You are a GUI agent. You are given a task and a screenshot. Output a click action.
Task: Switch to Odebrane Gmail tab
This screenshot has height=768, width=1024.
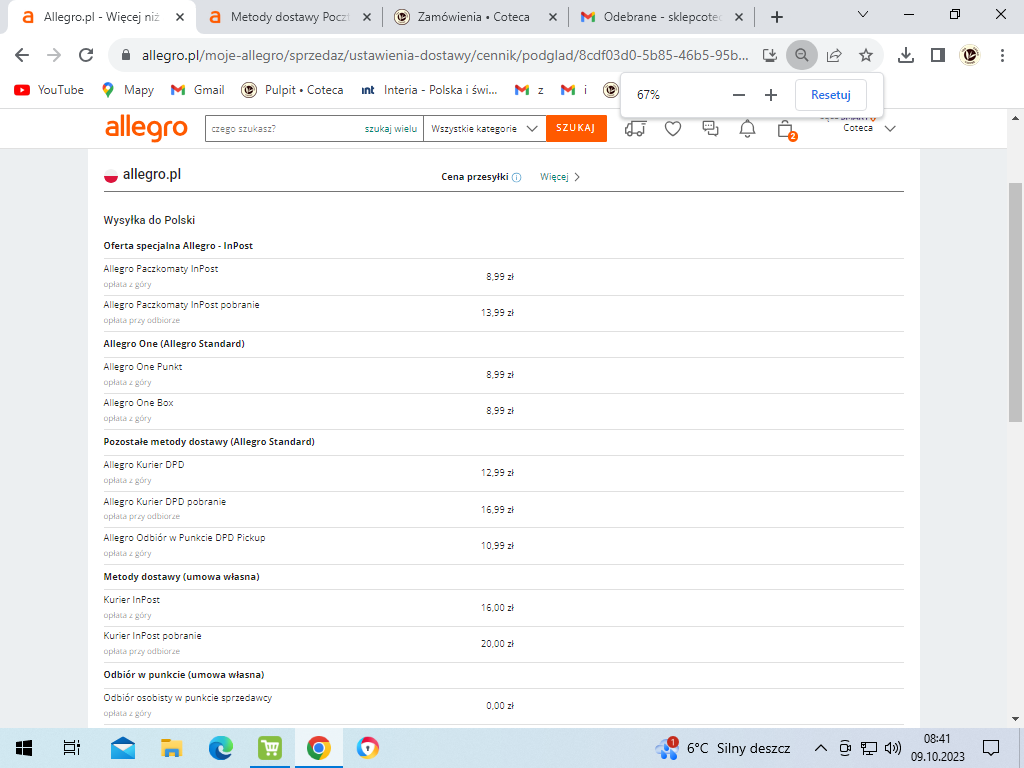coord(660,17)
